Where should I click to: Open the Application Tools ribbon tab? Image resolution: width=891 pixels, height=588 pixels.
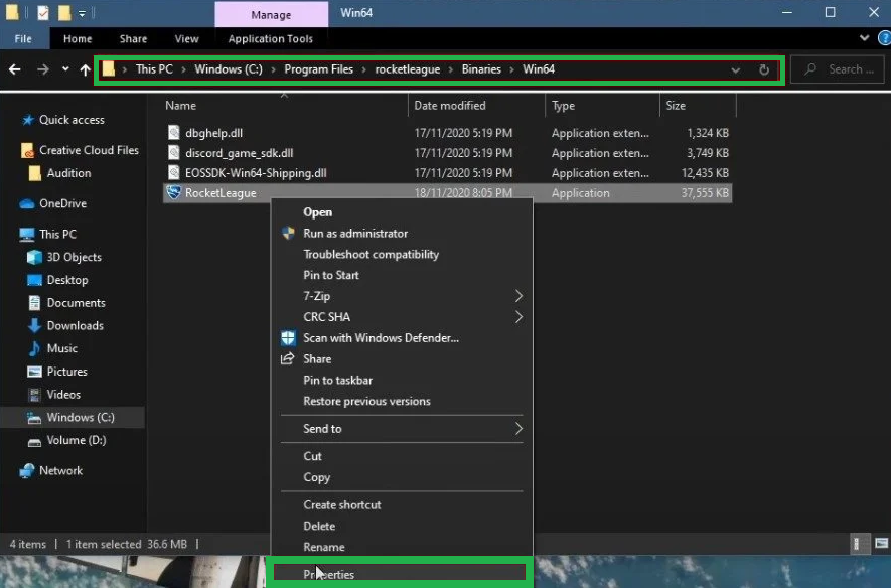pyautogui.click(x=270, y=39)
